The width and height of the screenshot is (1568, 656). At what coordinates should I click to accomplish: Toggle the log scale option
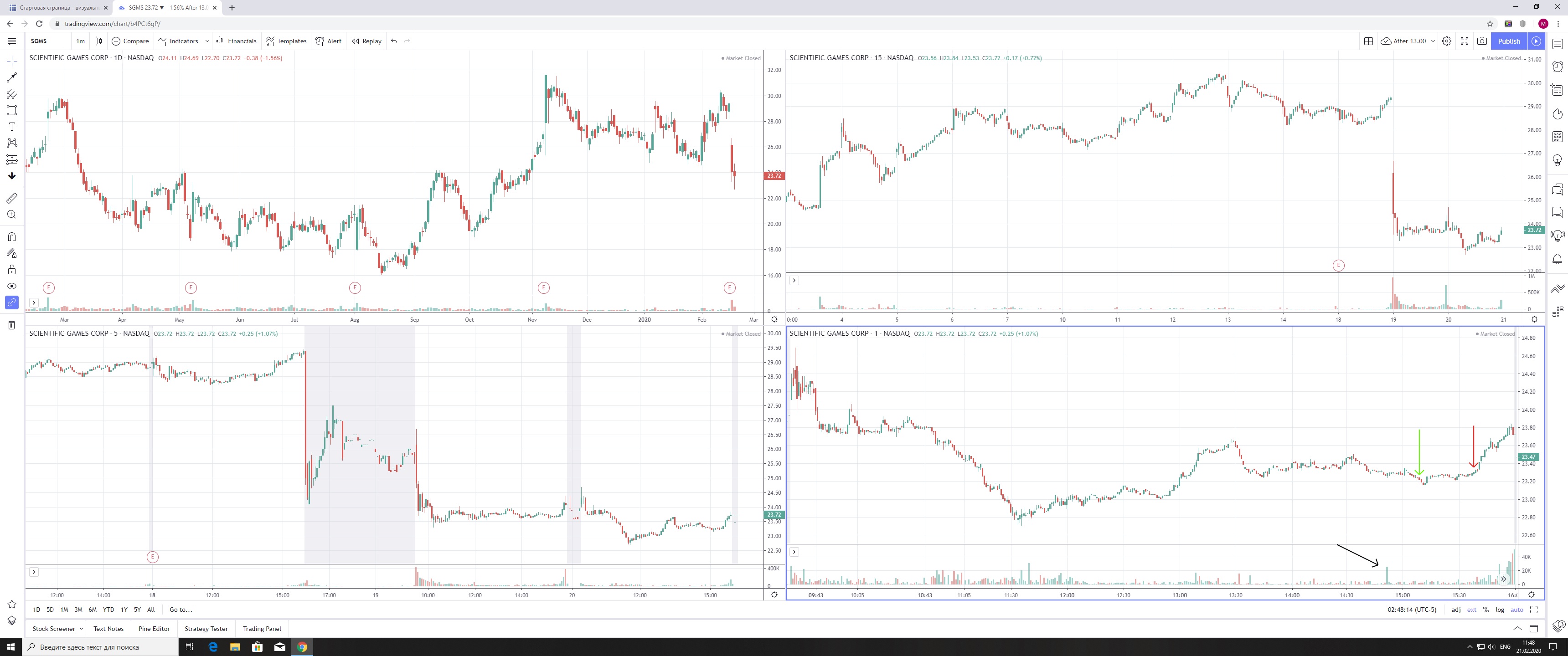(1500, 610)
